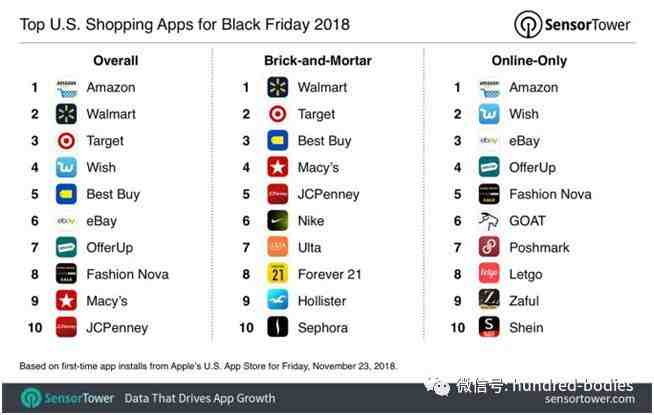Click the Brick-and-Mortar column heading
The image size is (654, 415).
click(x=318, y=61)
